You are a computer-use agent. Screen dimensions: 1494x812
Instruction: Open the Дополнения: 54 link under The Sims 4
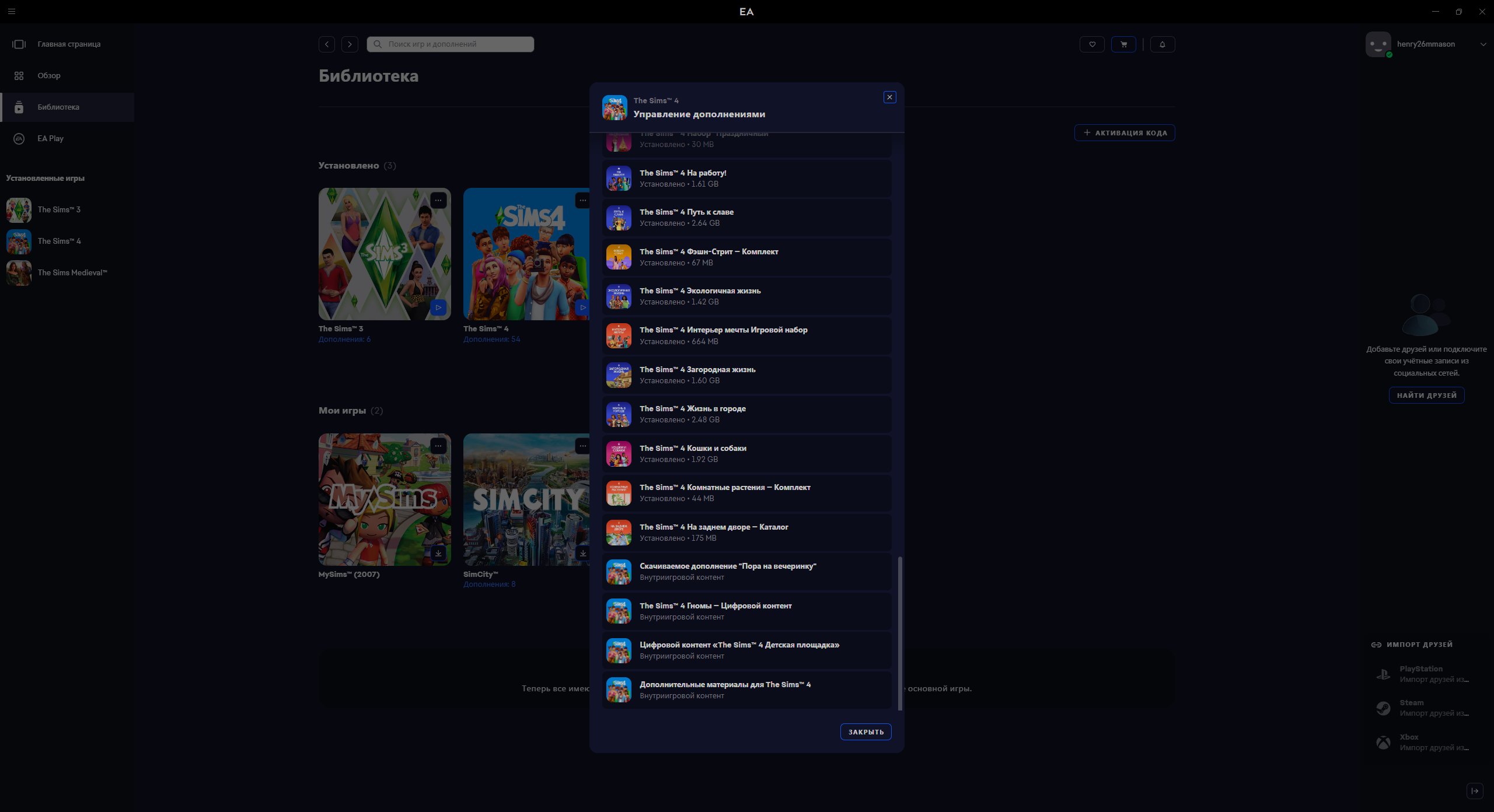point(491,339)
